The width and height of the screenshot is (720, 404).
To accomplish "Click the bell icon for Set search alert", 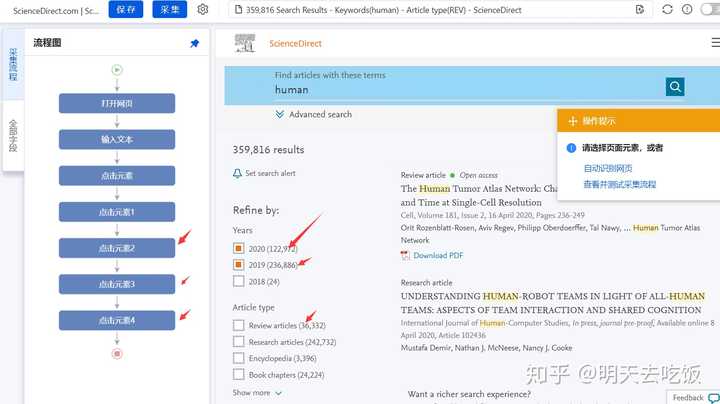I will pyautogui.click(x=237, y=173).
